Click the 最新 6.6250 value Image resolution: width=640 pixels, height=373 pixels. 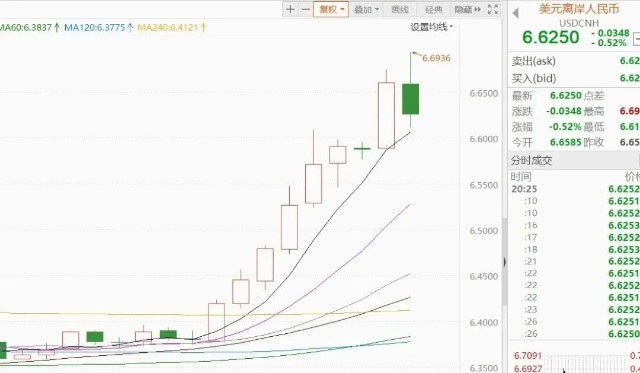point(565,95)
